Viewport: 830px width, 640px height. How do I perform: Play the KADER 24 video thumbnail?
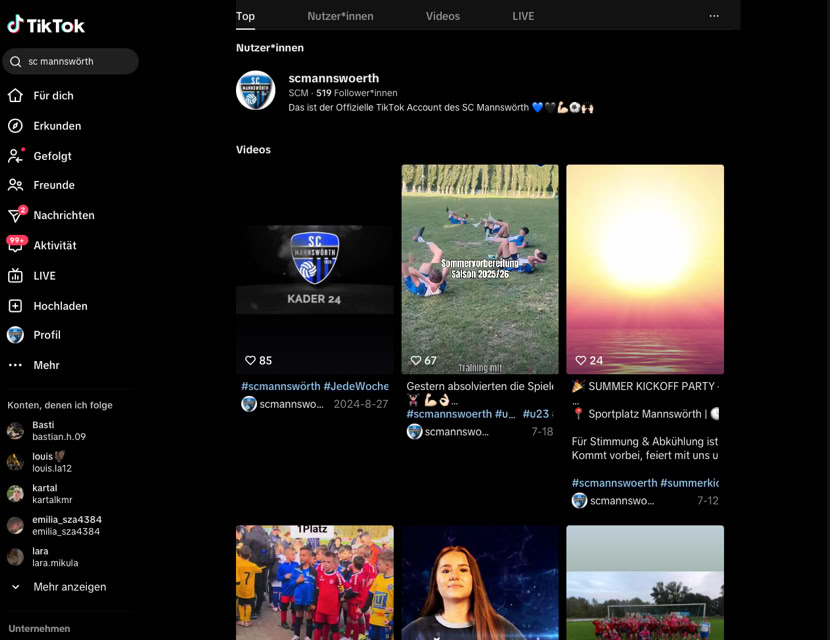click(x=315, y=269)
